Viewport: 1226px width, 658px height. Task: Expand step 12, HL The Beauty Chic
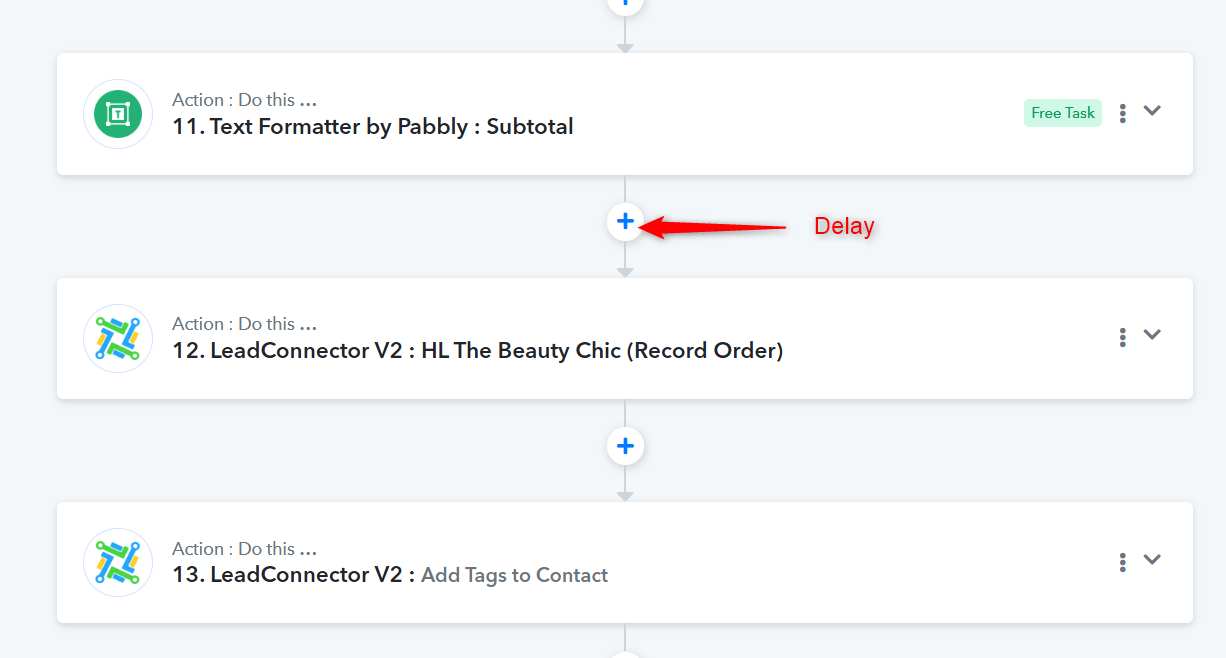(x=1152, y=335)
